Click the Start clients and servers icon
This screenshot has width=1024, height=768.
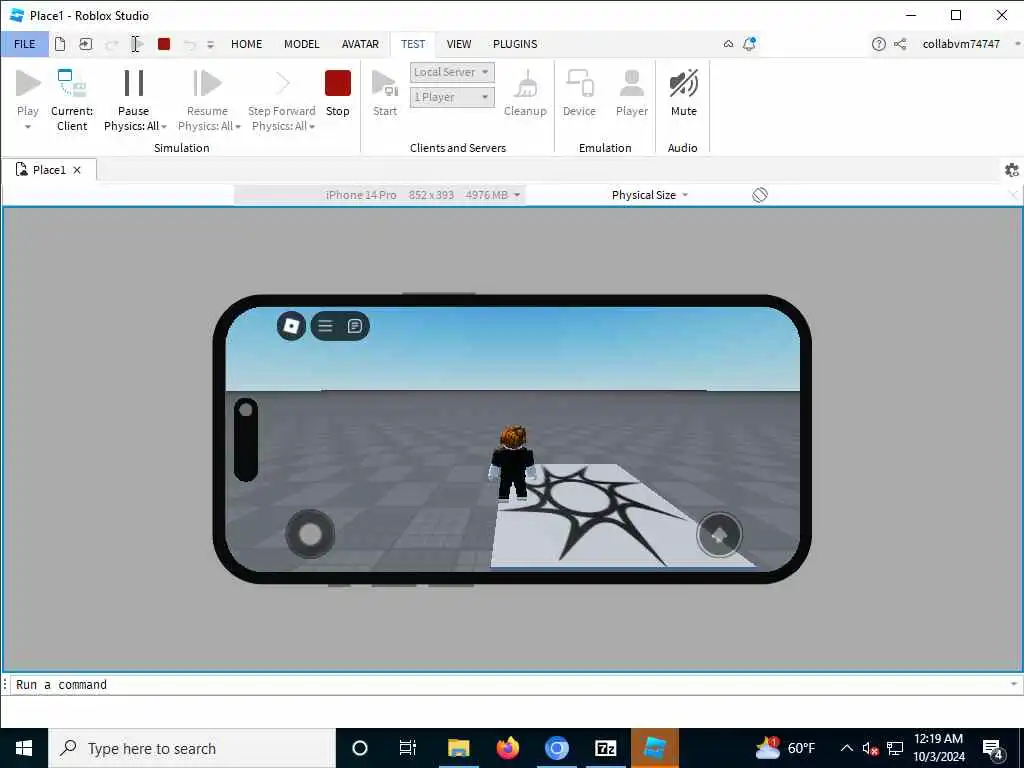pos(385,84)
